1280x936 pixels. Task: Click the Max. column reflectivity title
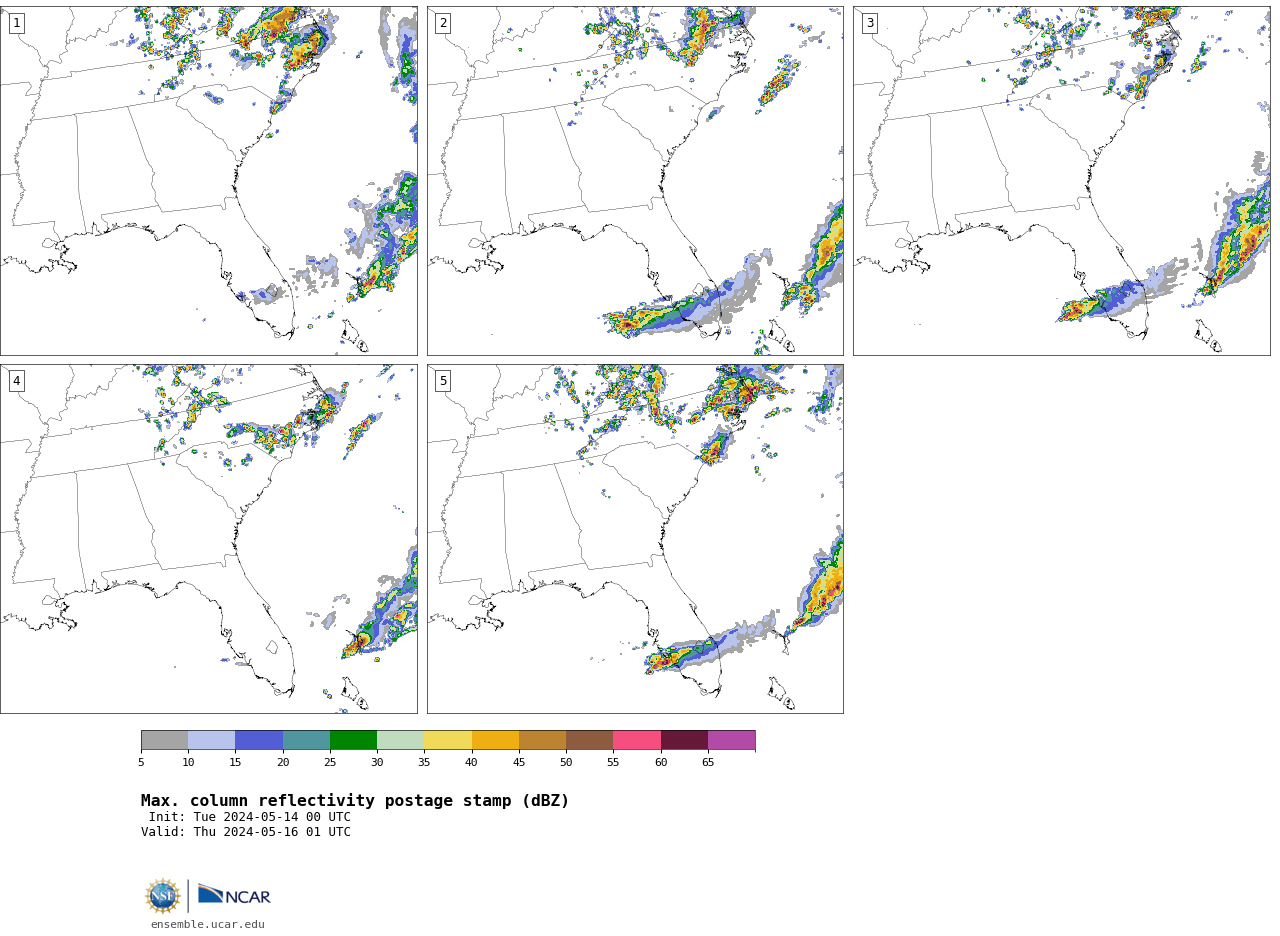click(x=355, y=801)
